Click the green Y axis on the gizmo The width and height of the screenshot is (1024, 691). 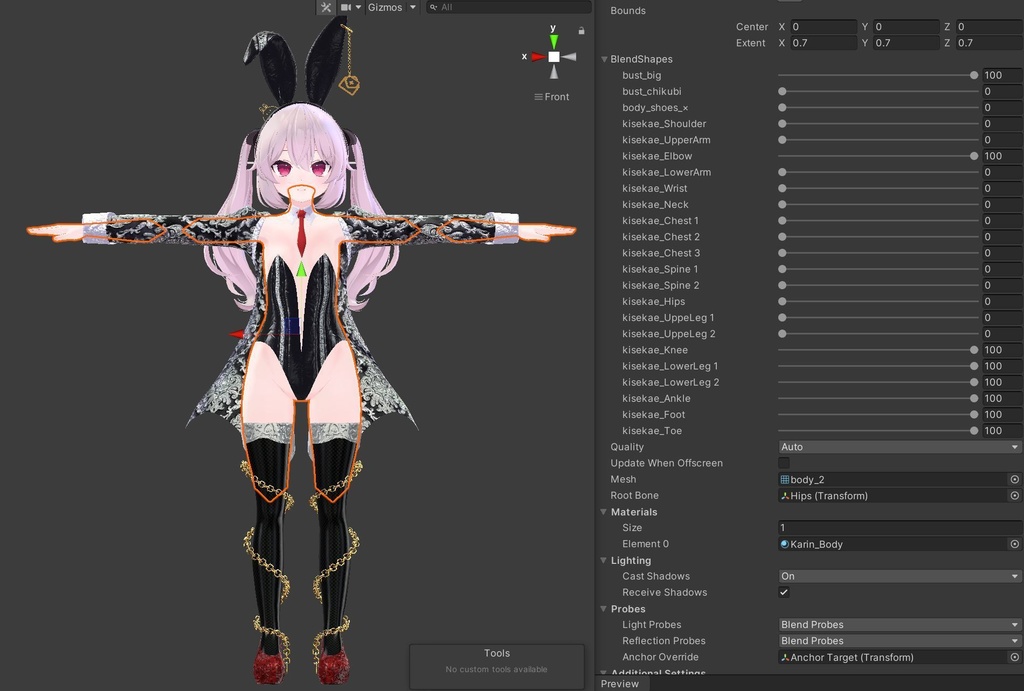(552, 39)
